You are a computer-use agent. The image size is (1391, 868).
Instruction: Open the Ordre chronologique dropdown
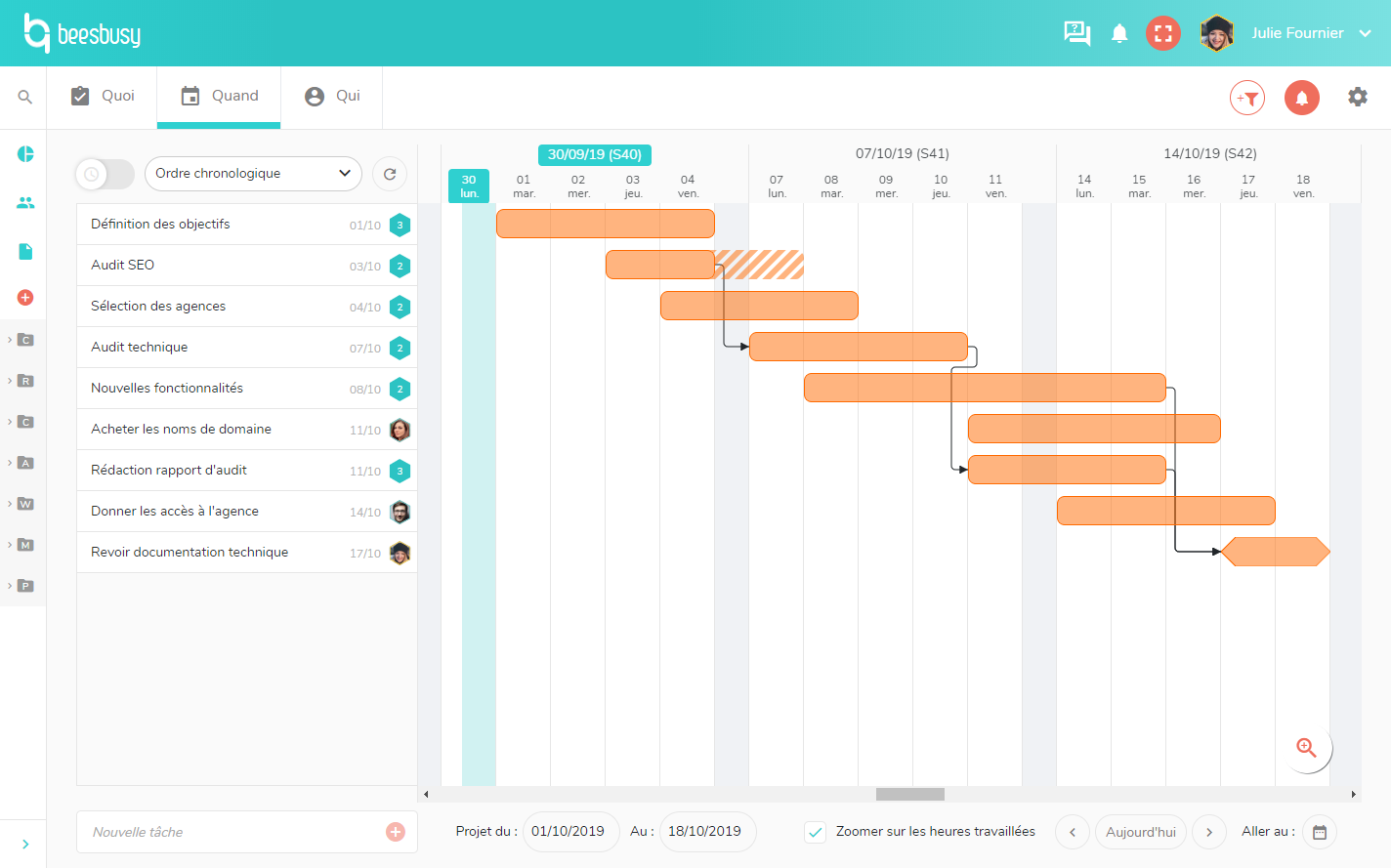point(253,174)
